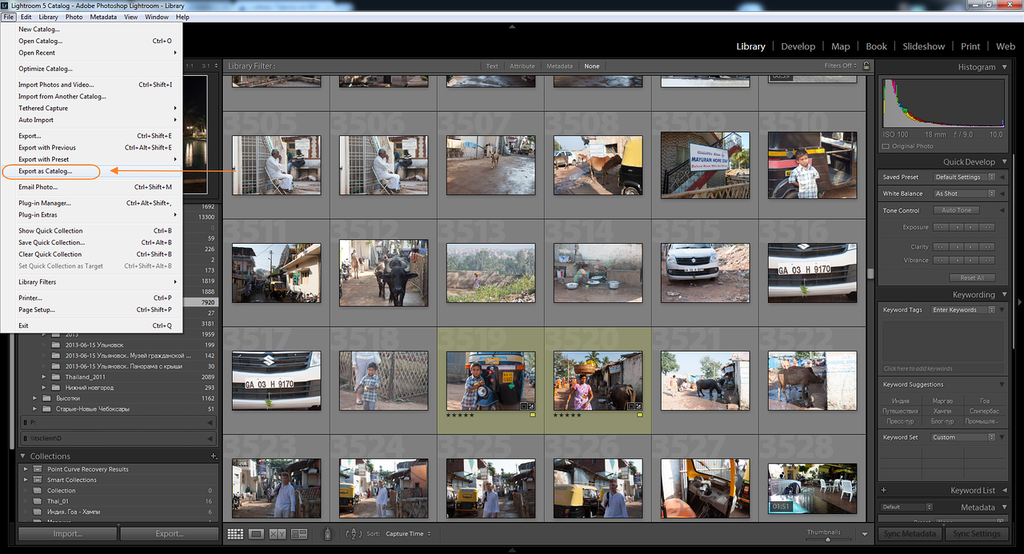Image resolution: width=1024 pixels, height=554 pixels.
Task: Switch to the Slideshow module
Action: pos(923,46)
